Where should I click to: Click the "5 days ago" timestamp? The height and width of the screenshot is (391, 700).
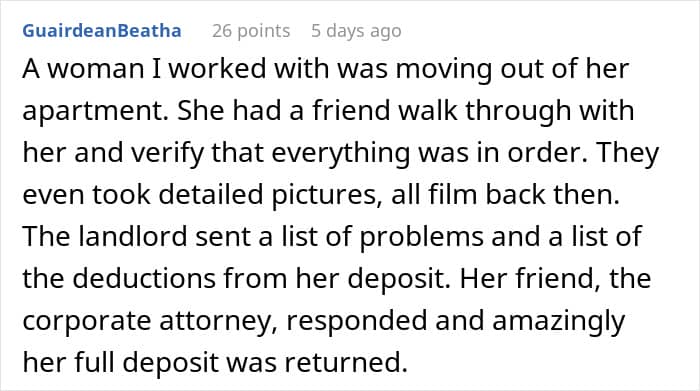click(x=356, y=31)
